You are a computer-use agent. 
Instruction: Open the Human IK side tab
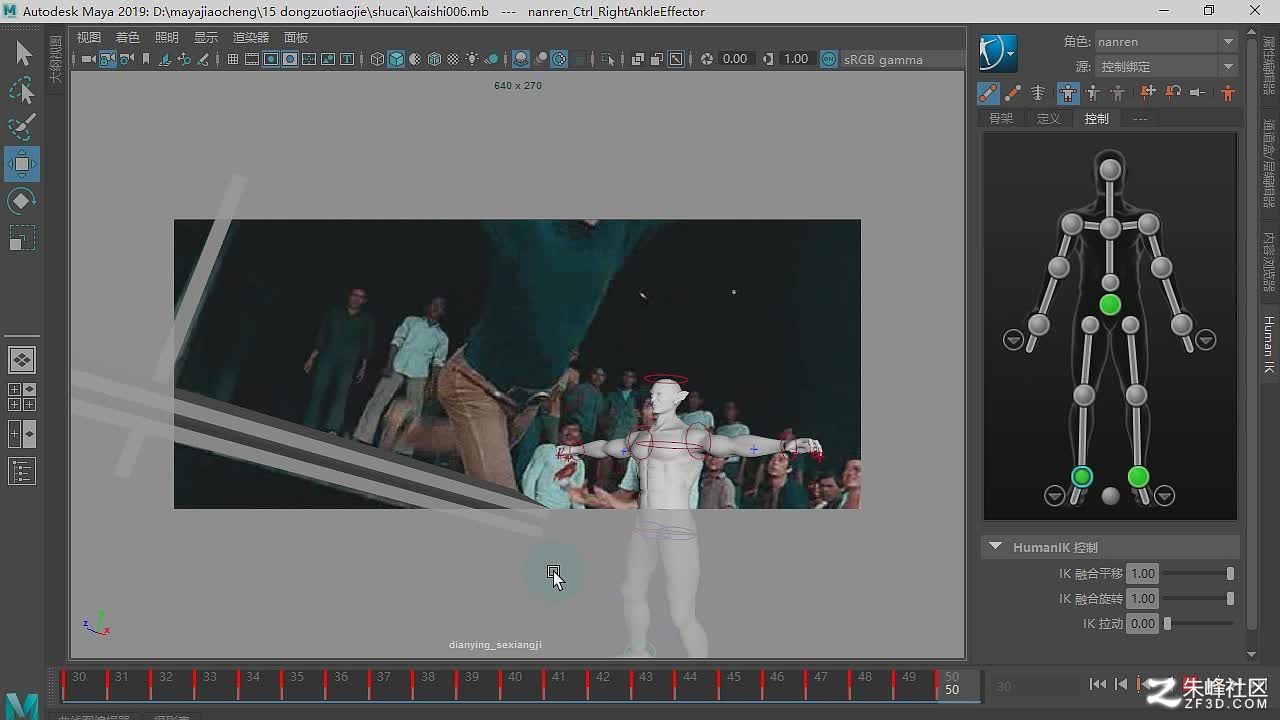[x=1269, y=344]
